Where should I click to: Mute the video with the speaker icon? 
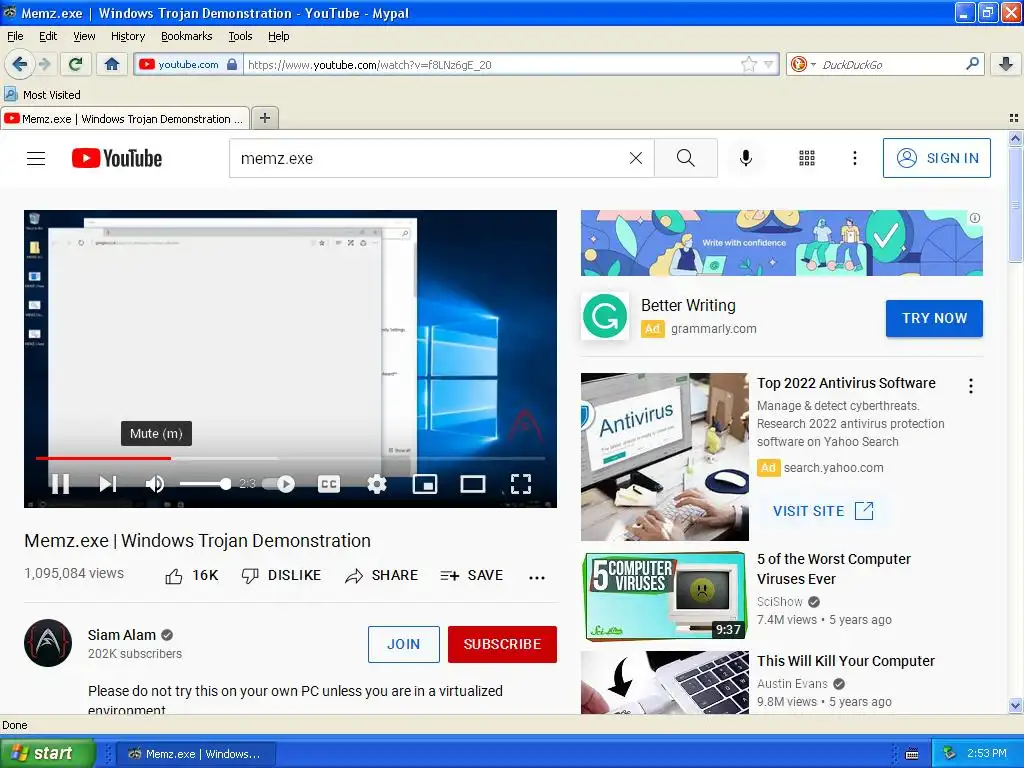pyautogui.click(x=155, y=484)
